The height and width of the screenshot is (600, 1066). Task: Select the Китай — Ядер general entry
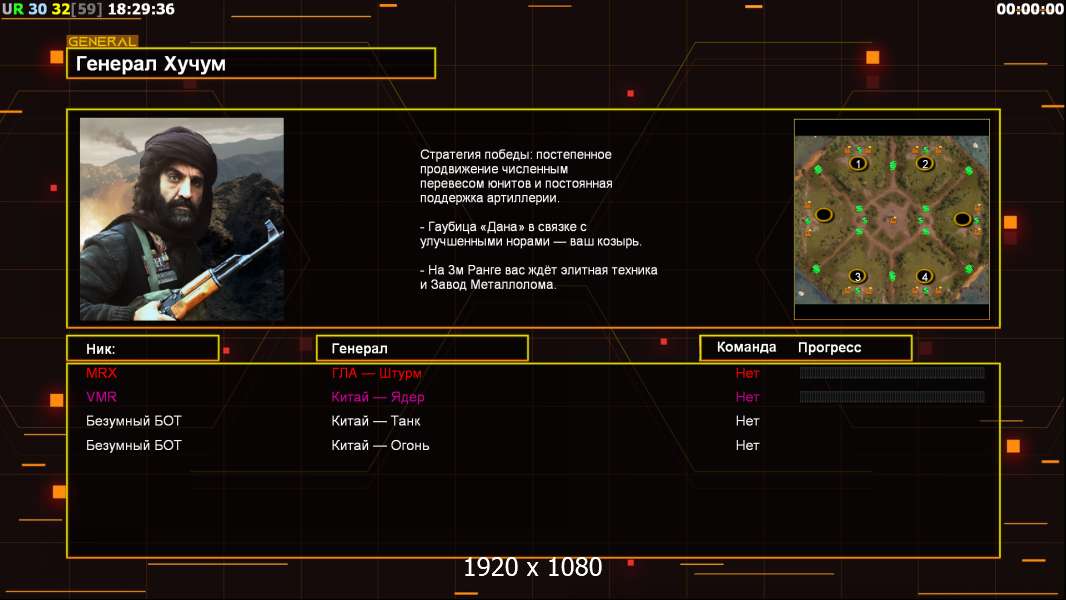click(377, 398)
